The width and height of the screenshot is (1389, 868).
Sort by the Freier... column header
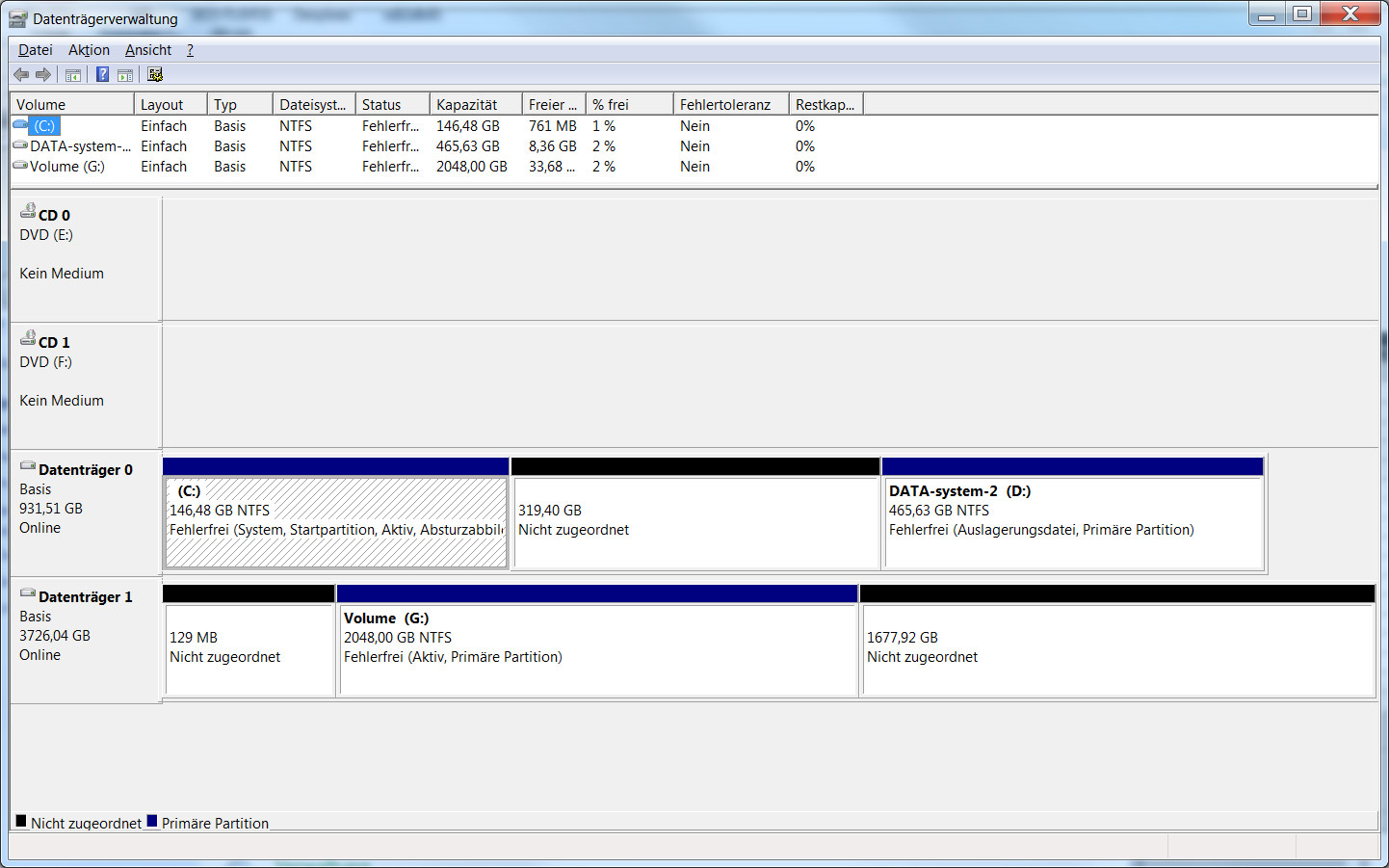[554, 104]
